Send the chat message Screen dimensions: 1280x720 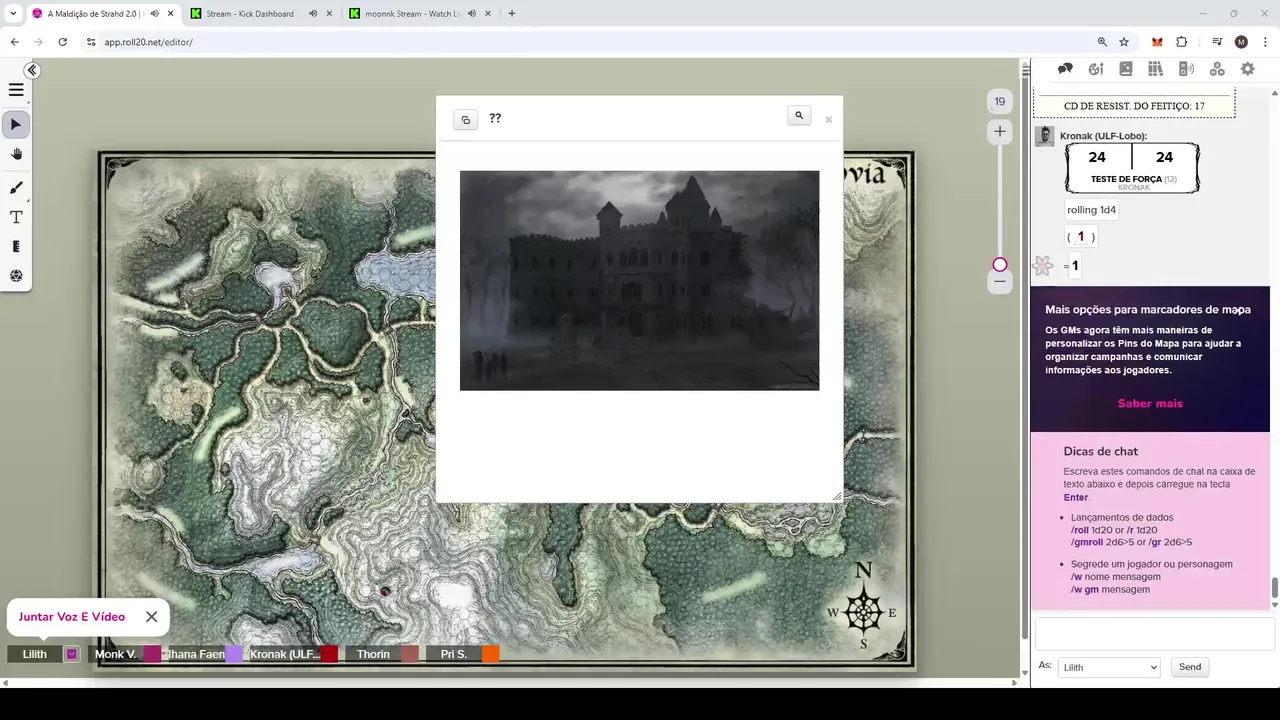click(x=1190, y=667)
